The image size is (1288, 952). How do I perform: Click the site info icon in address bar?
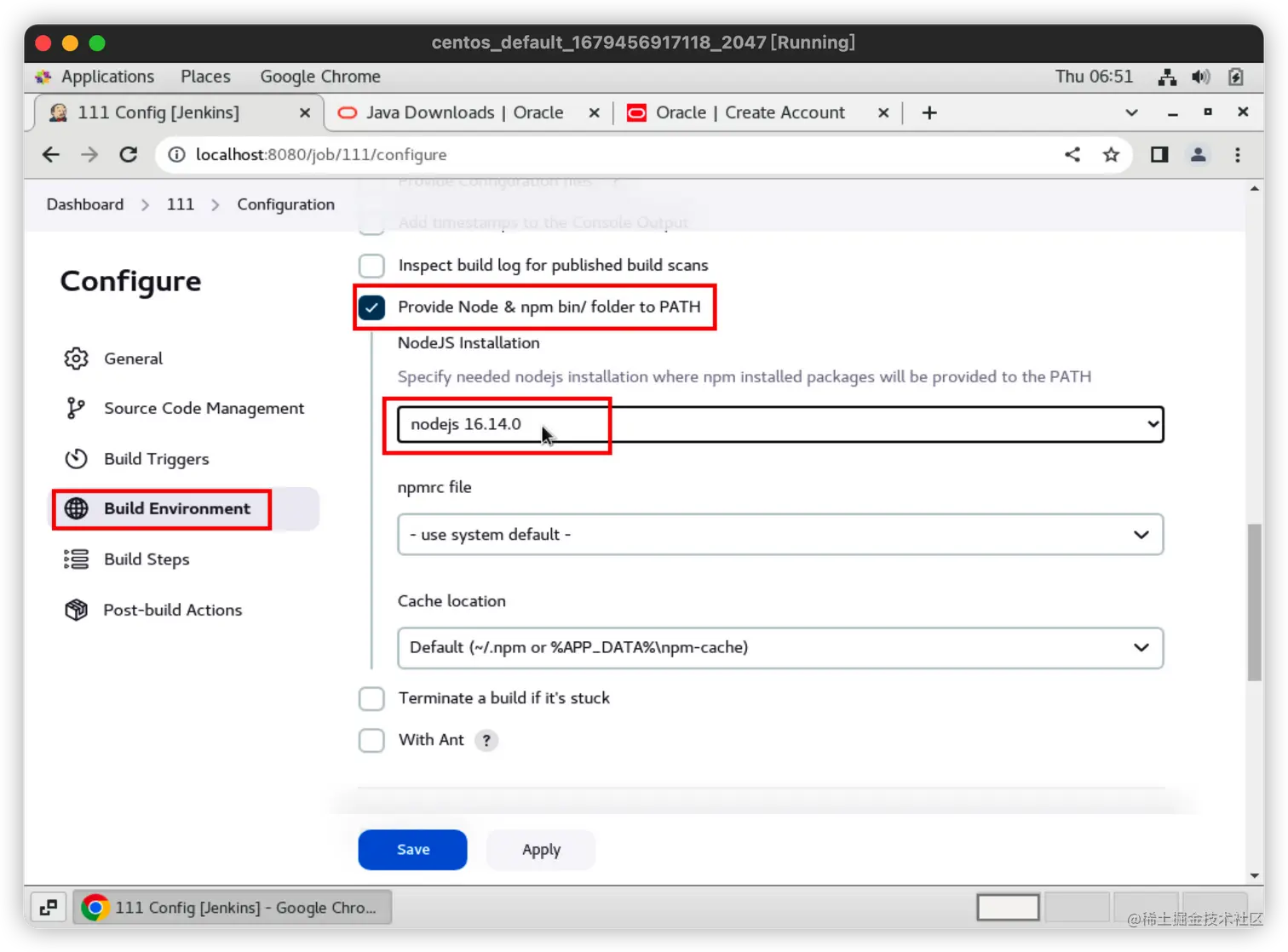pos(176,154)
